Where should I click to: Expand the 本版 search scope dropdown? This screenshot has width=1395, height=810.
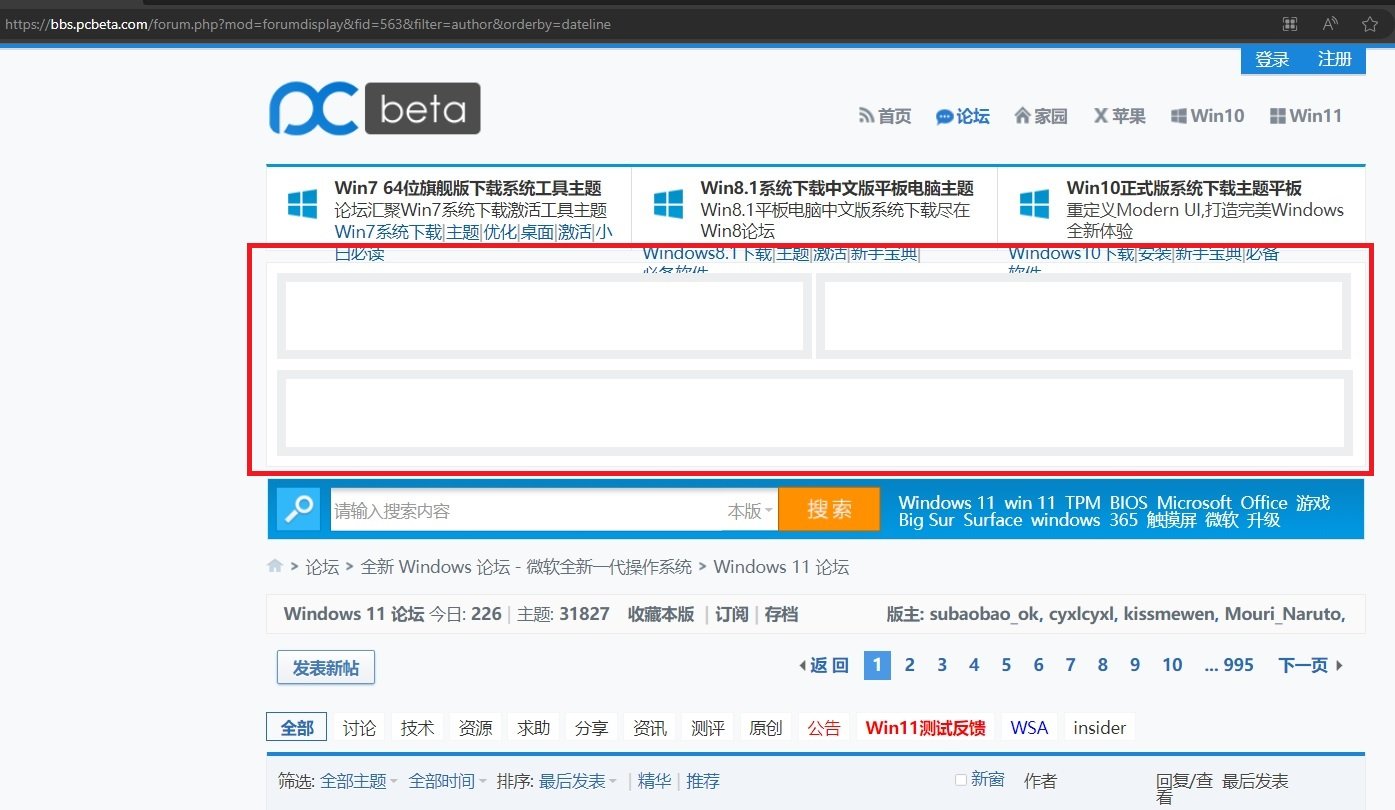point(750,511)
